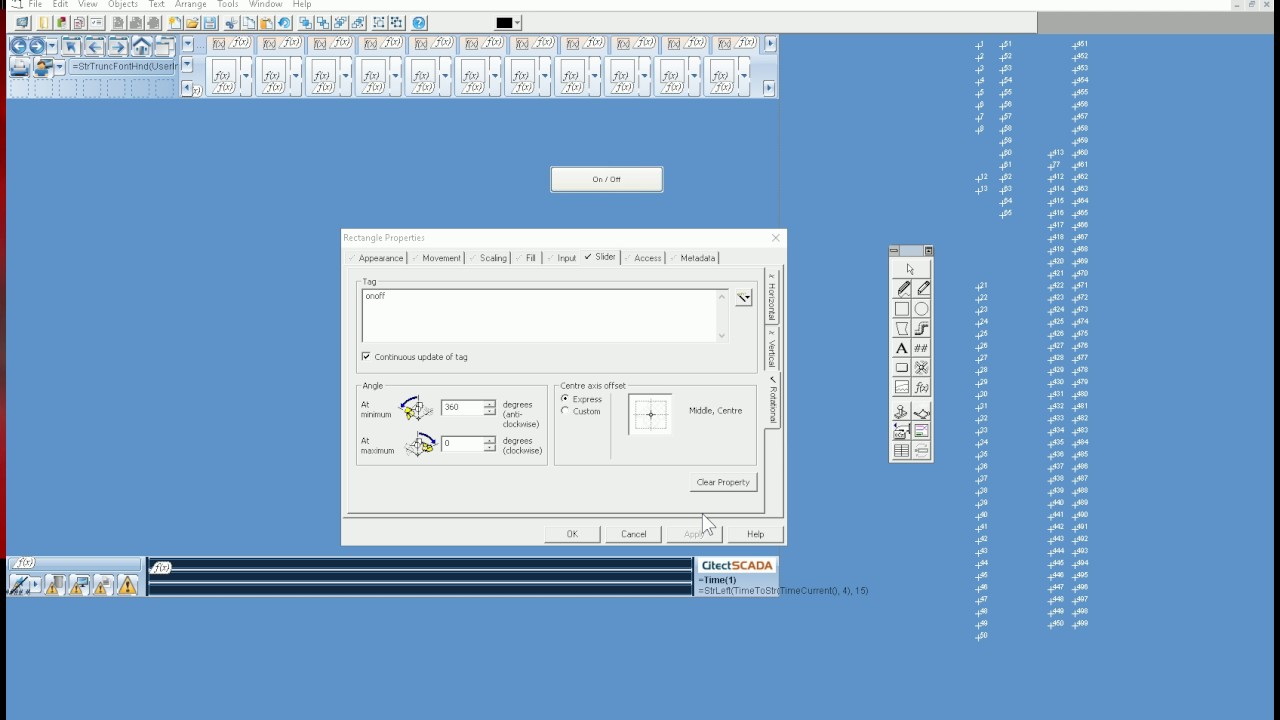The height and width of the screenshot is (720, 1280).
Task: Click the Clear Property button
Action: tap(723, 482)
